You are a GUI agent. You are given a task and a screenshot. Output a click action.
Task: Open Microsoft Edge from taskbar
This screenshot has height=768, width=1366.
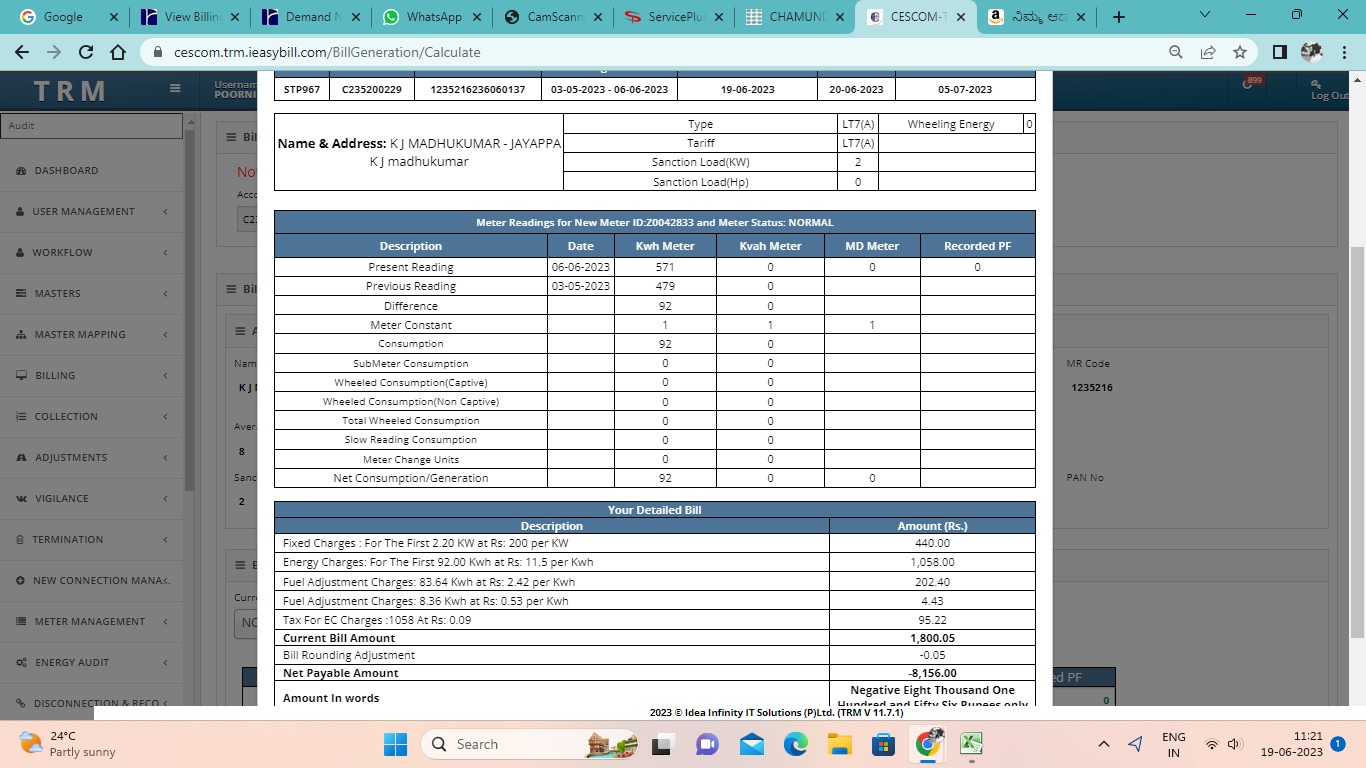[x=795, y=744]
